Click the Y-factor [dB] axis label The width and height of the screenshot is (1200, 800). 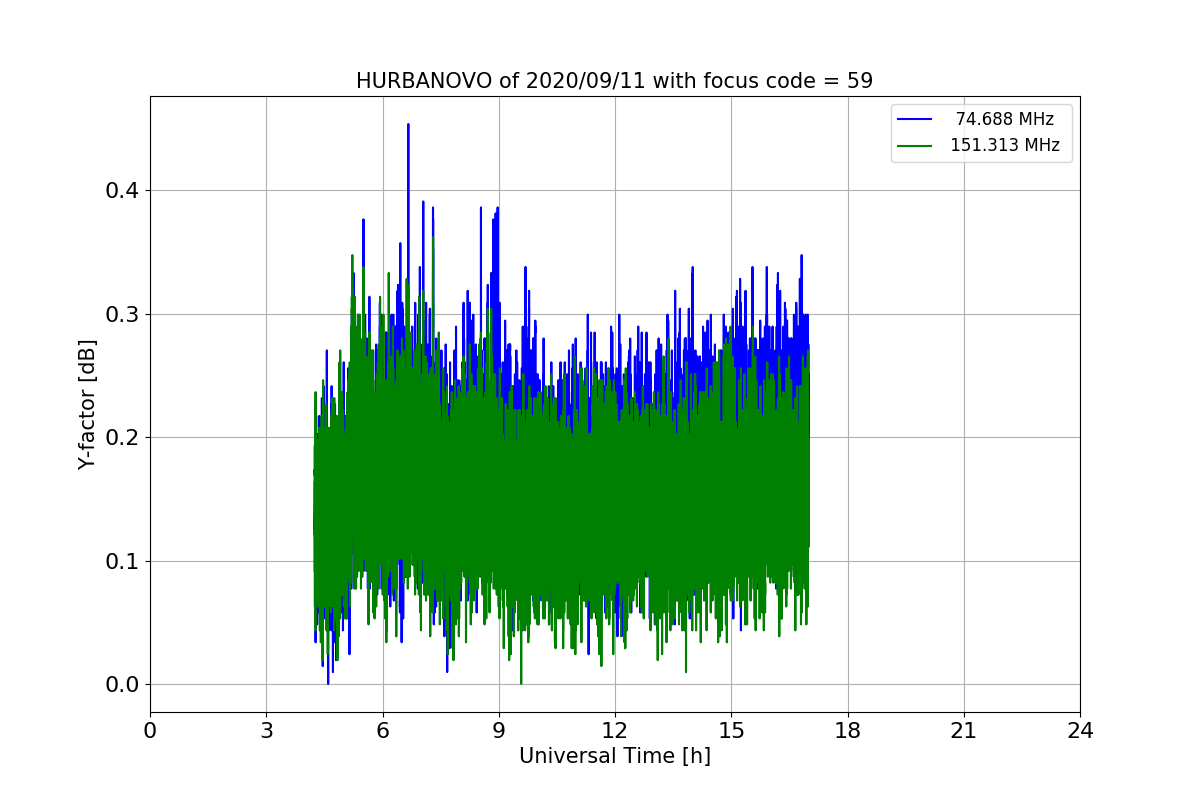point(88,404)
